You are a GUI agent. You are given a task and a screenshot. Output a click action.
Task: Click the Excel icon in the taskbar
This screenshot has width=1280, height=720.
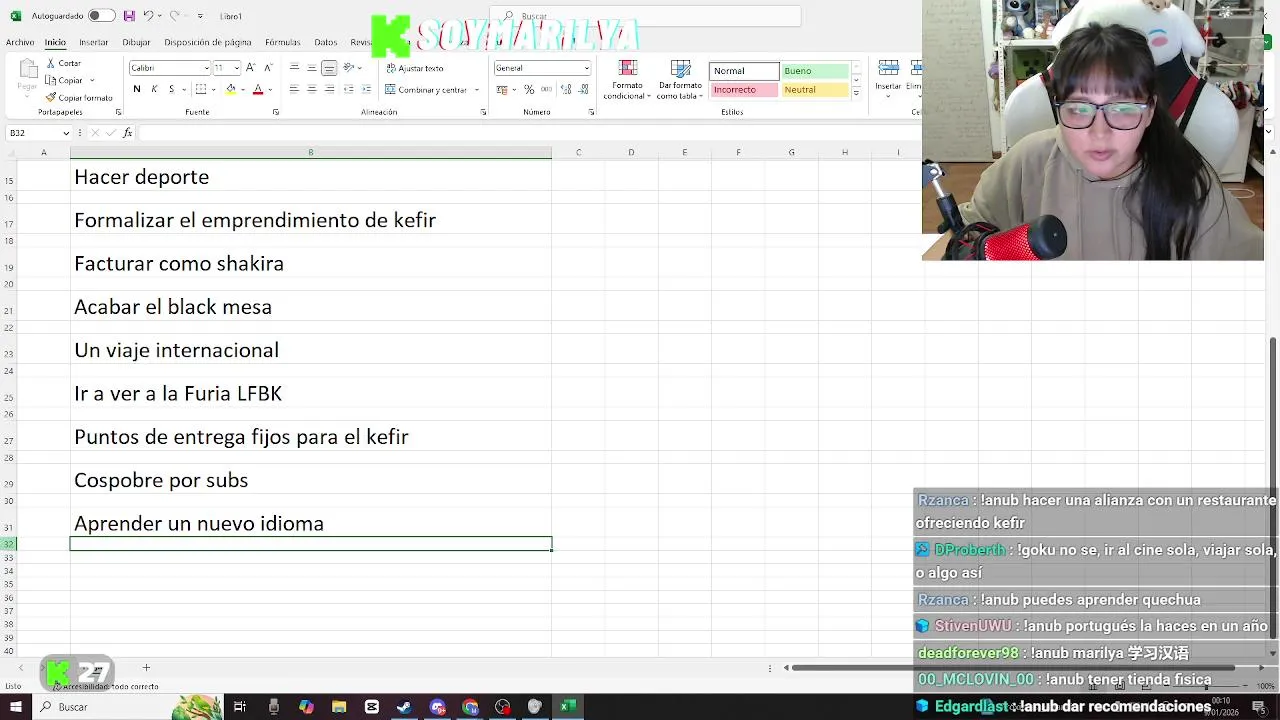(567, 707)
